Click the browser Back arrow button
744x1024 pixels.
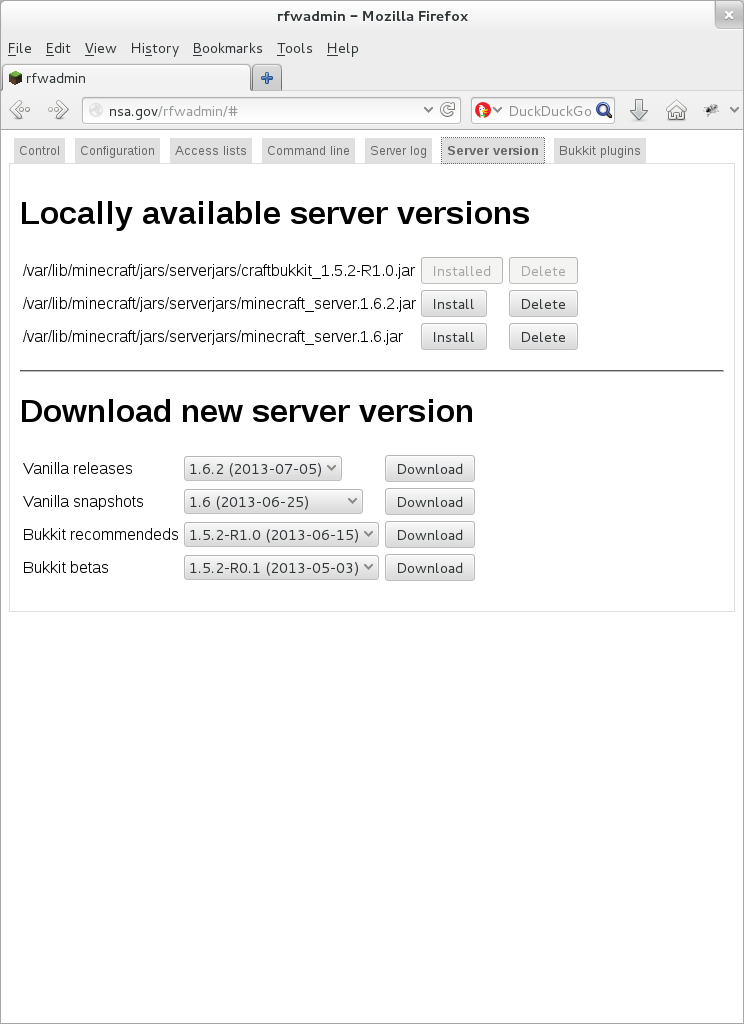tap(19, 110)
